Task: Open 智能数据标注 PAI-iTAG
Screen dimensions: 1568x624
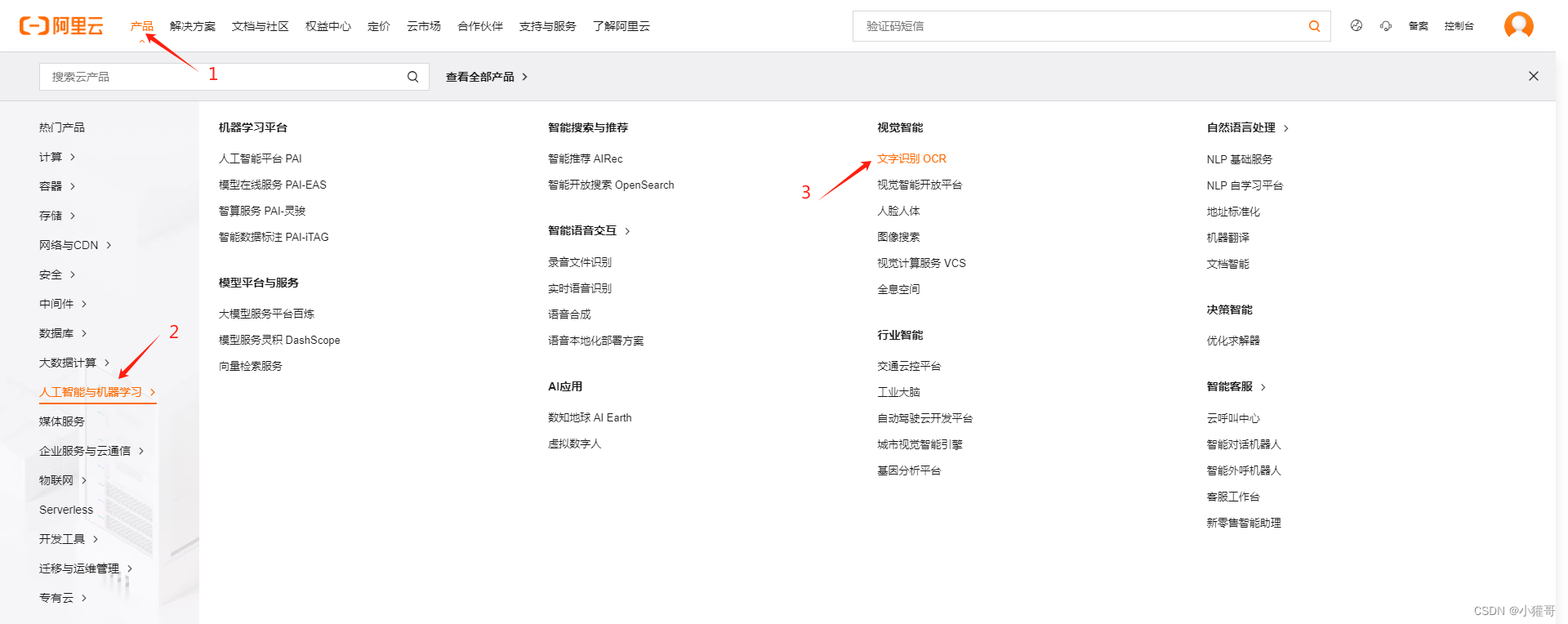Action: (274, 237)
